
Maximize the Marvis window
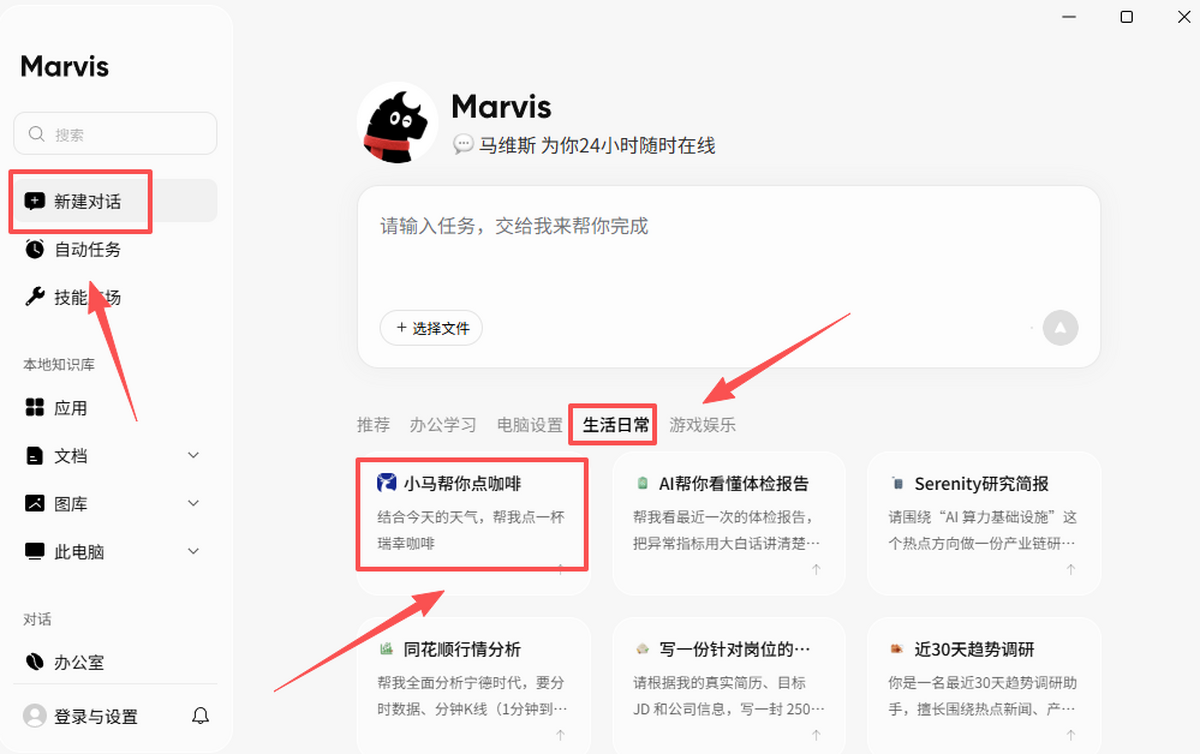click(x=1127, y=17)
